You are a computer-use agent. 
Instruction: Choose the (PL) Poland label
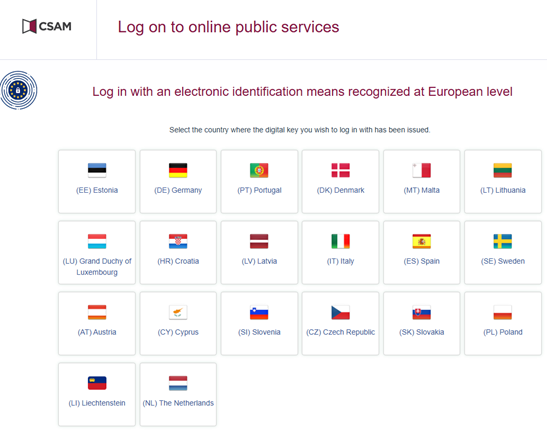point(503,332)
